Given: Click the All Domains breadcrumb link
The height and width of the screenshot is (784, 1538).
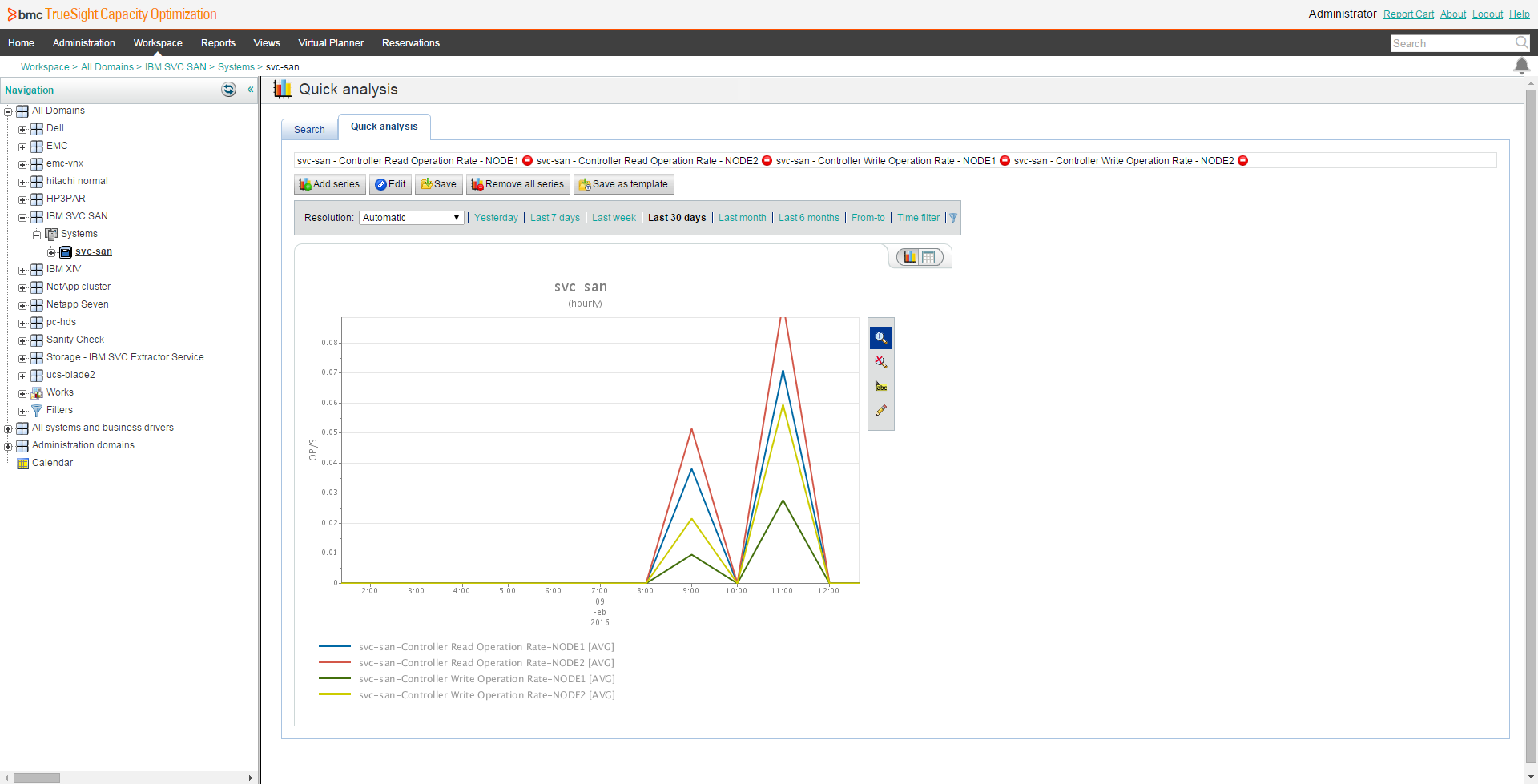Looking at the screenshot, I should pyautogui.click(x=107, y=67).
